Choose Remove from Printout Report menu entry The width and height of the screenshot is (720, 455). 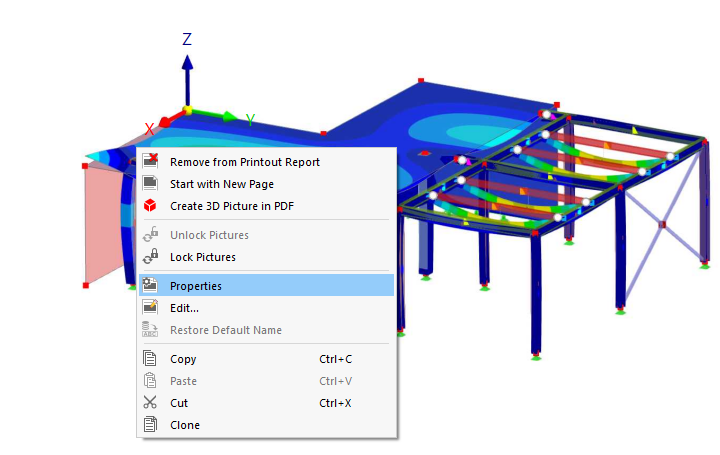coord(266,162)
